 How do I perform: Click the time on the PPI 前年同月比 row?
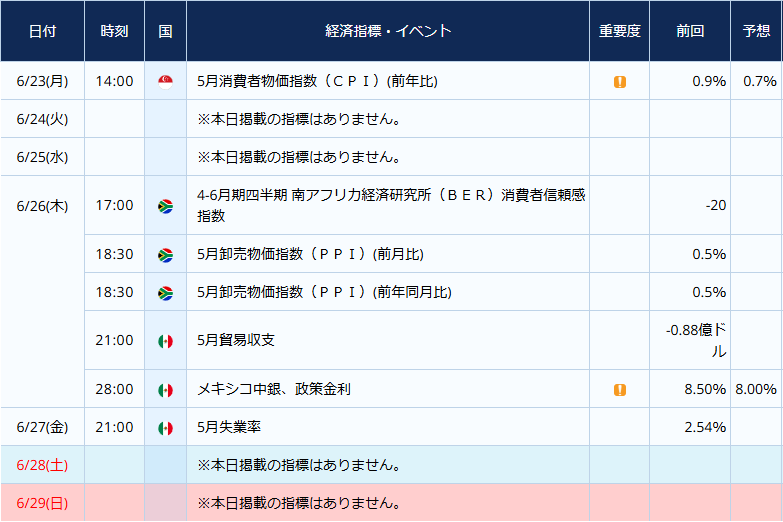click(114, 292)
